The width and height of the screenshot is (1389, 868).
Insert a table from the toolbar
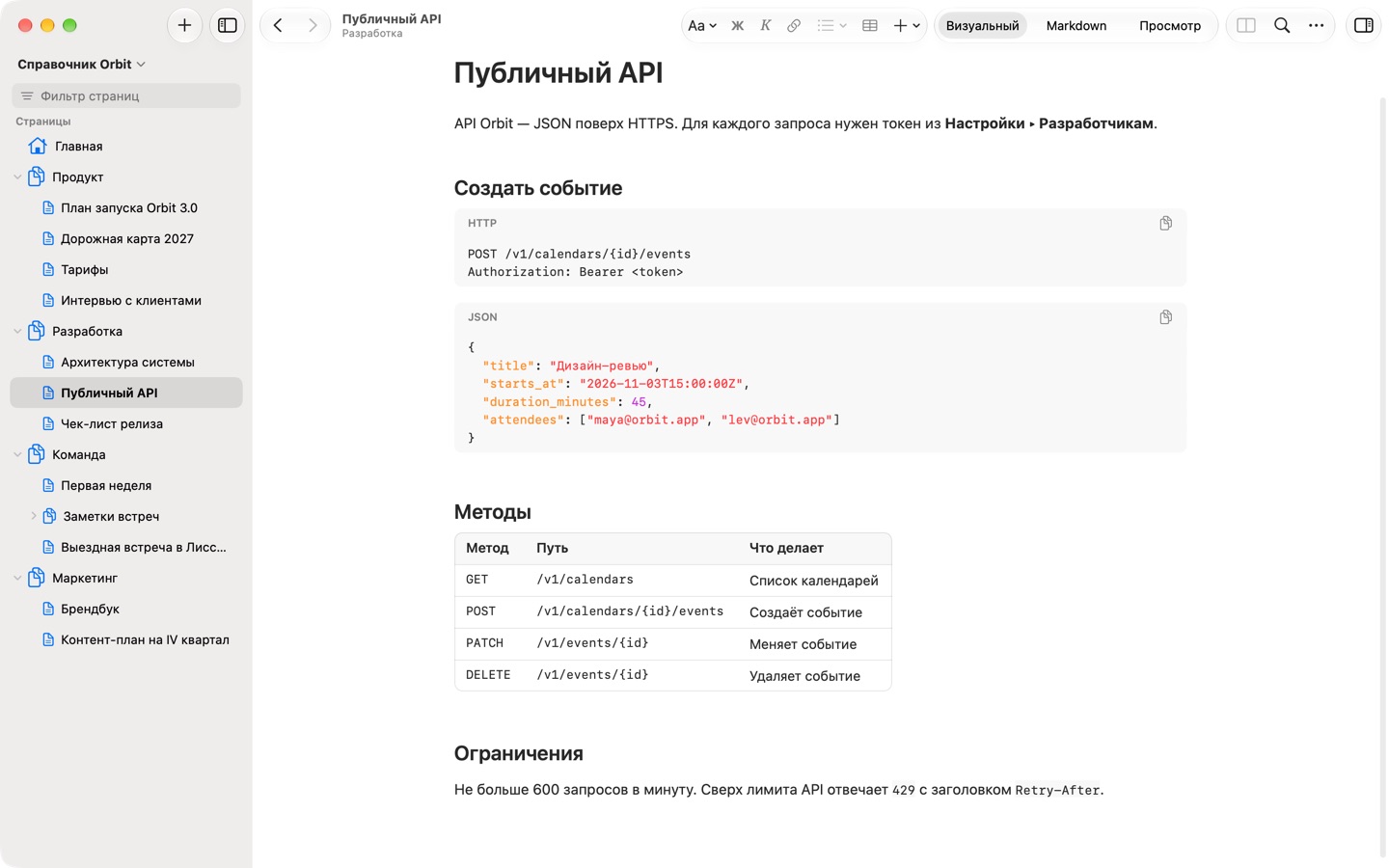tap(870, 26)
